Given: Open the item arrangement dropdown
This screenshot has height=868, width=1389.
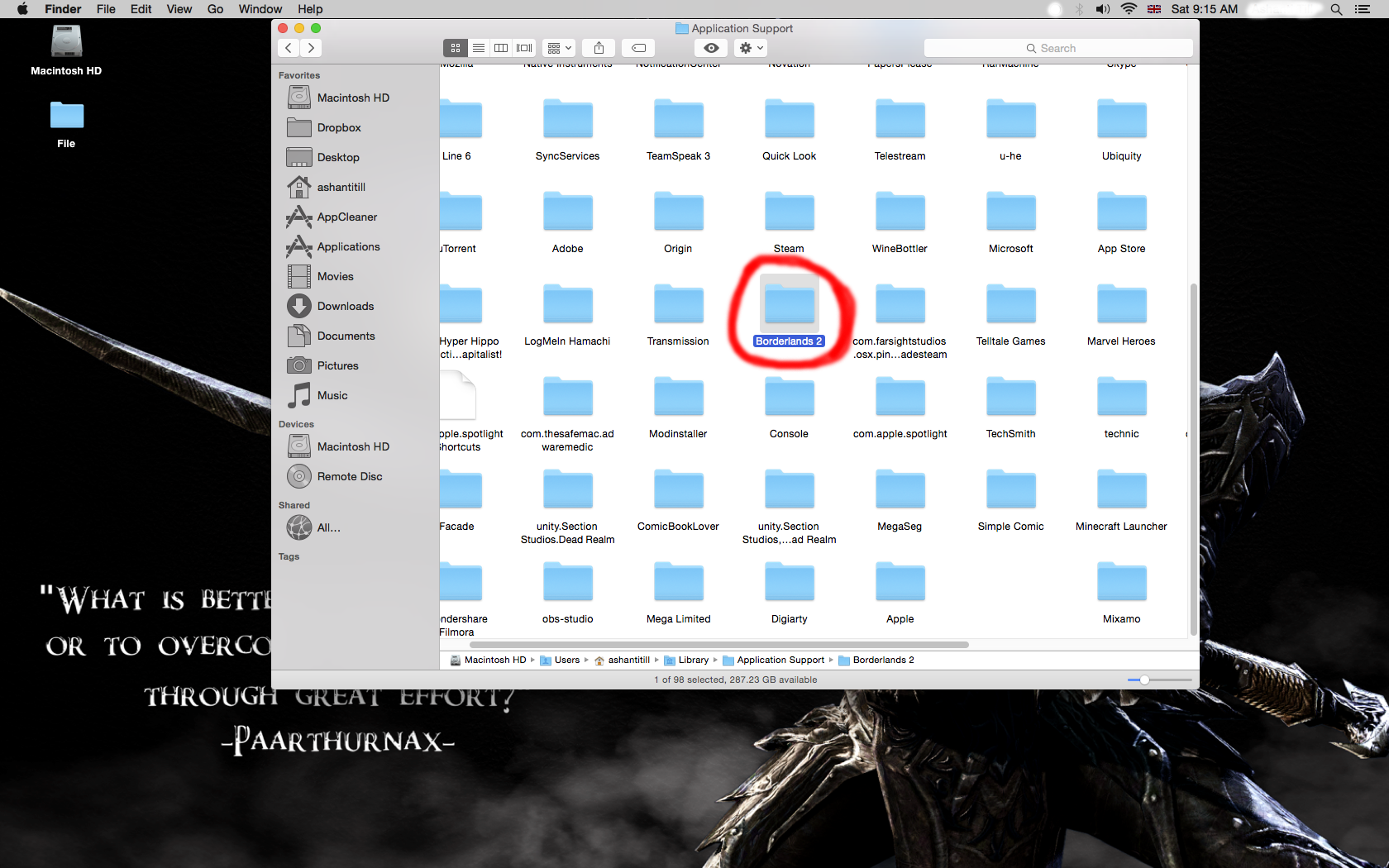Looking at the screenshot, I should click(560, 48).
